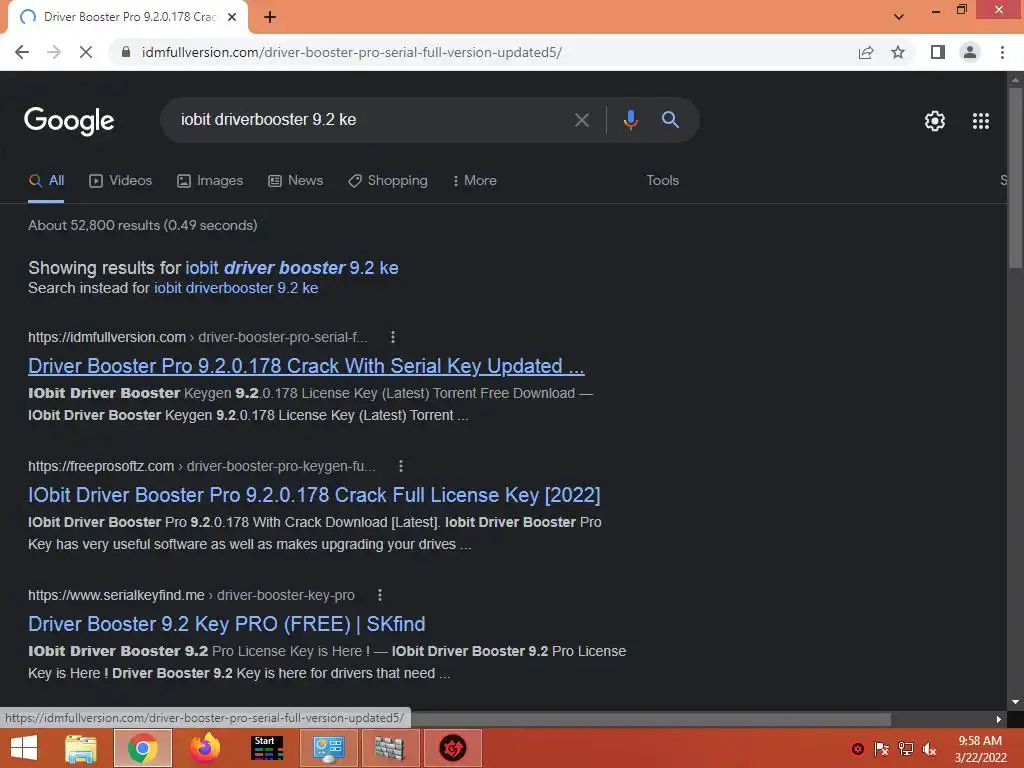Open IObit Driver Booster Pro Crack Full License result

313,495
